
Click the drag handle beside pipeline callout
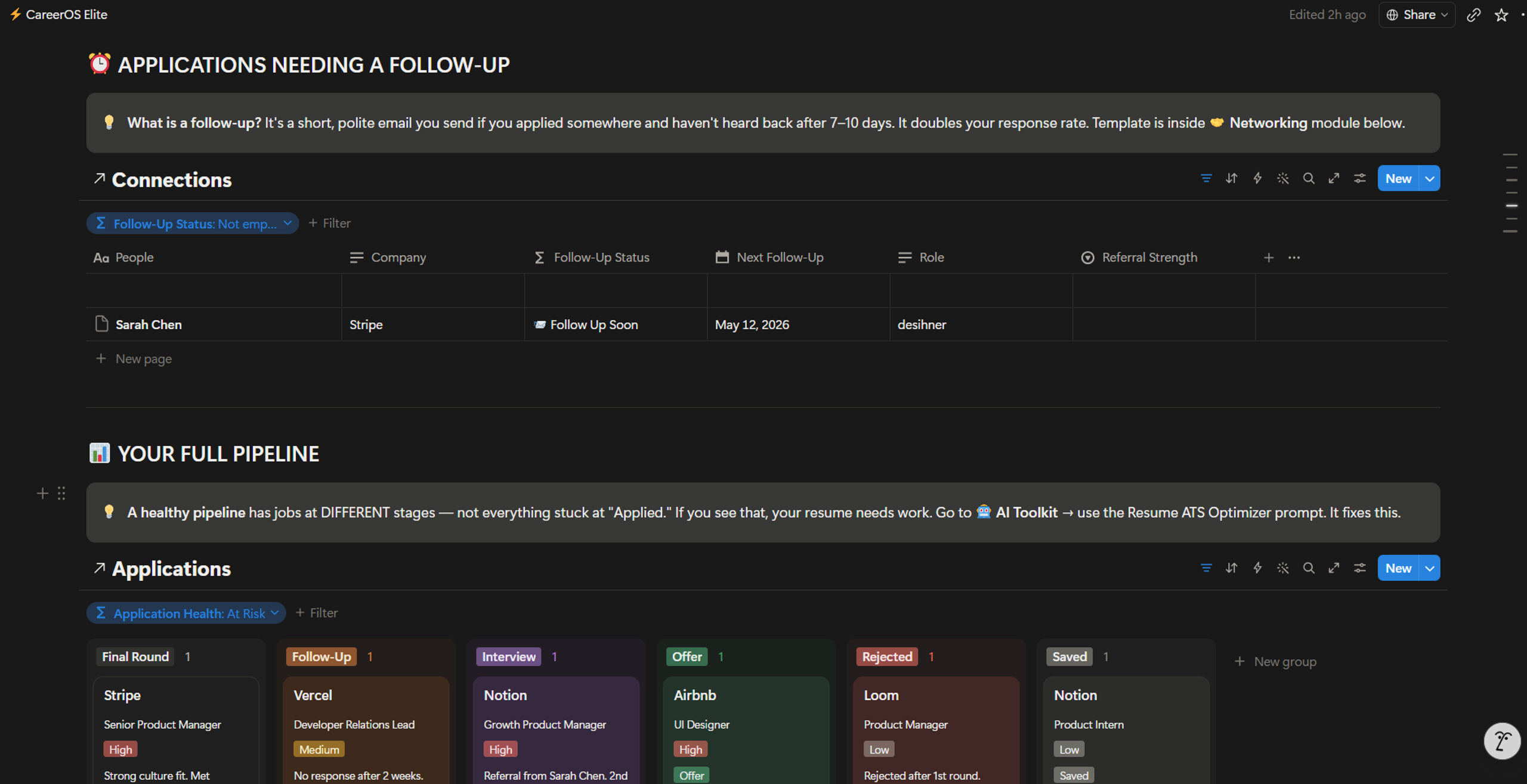61,494
